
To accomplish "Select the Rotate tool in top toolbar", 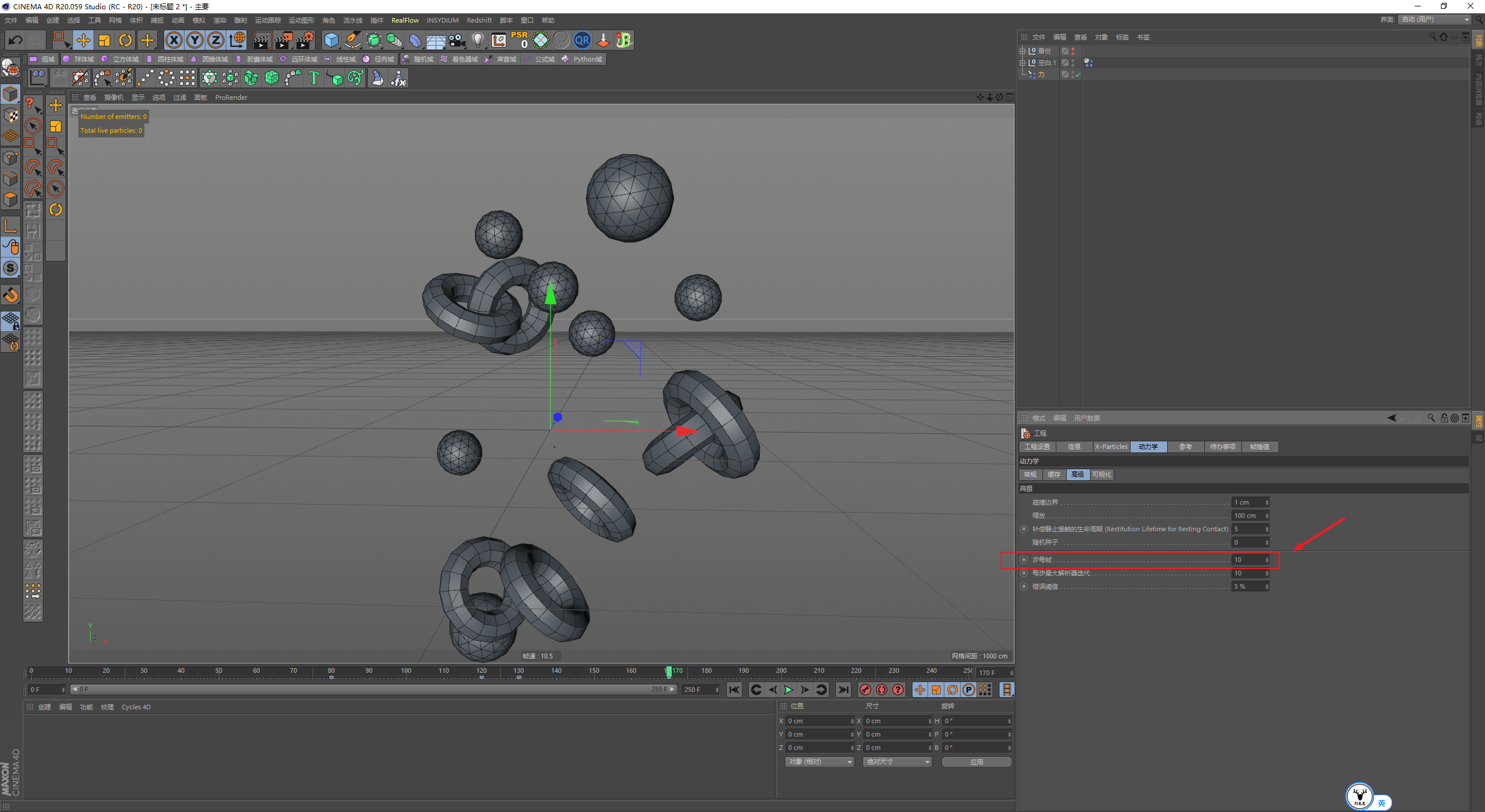I will [x=125, y=40].
